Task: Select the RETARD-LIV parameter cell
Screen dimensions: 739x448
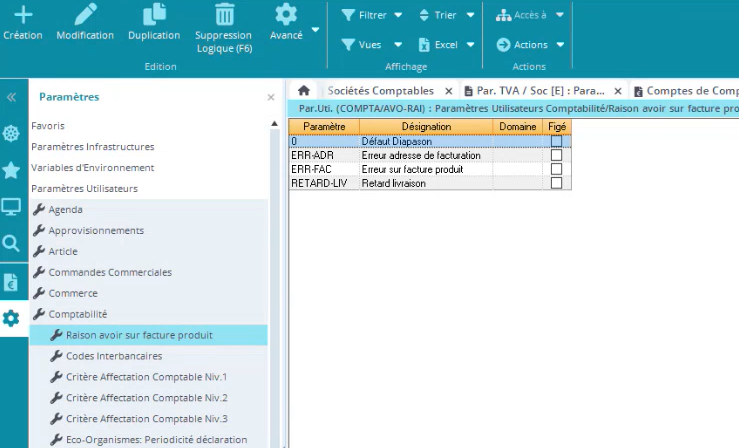Action: click(324, 183)
